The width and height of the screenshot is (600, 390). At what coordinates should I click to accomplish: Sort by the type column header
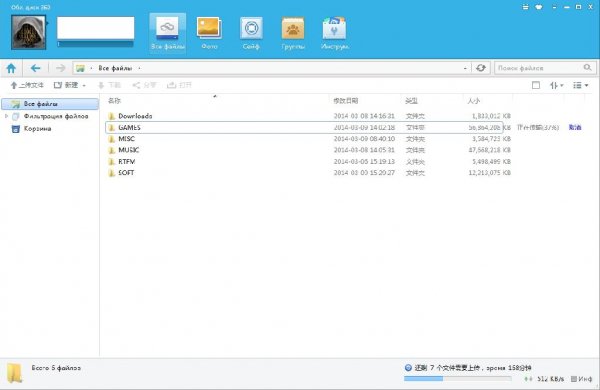(x=411, y=101)
